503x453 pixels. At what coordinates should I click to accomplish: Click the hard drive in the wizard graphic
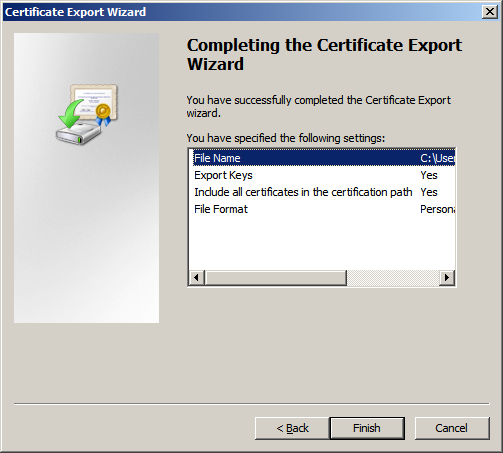[x=78, y=134]
